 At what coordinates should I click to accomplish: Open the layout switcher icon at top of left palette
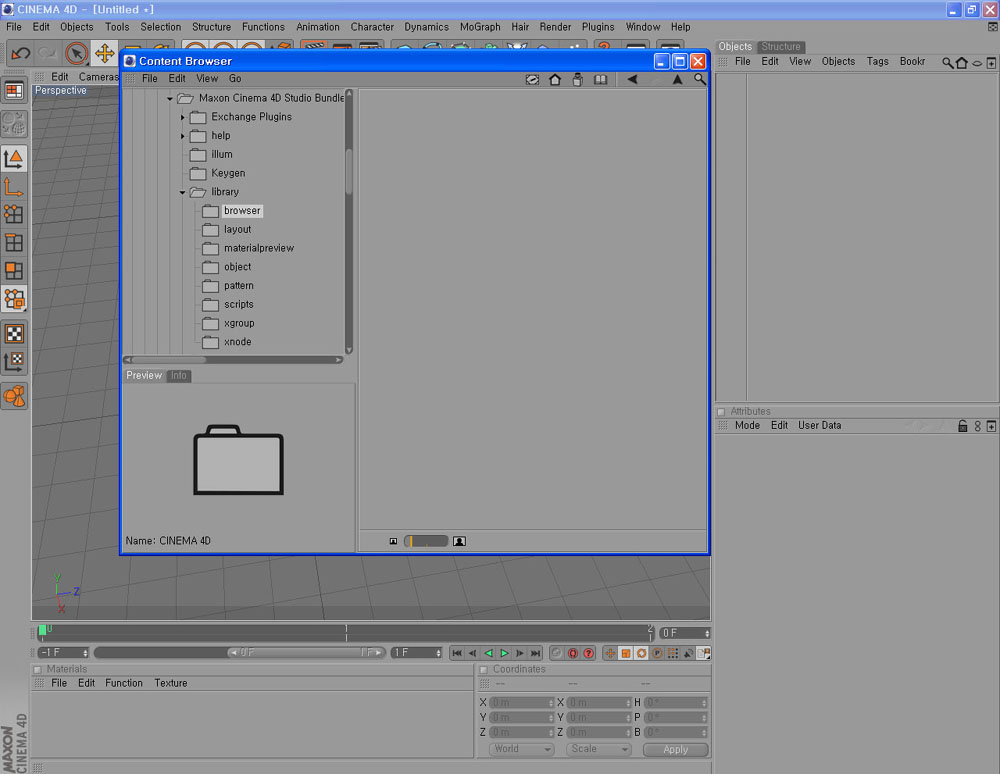click(14, 91)
